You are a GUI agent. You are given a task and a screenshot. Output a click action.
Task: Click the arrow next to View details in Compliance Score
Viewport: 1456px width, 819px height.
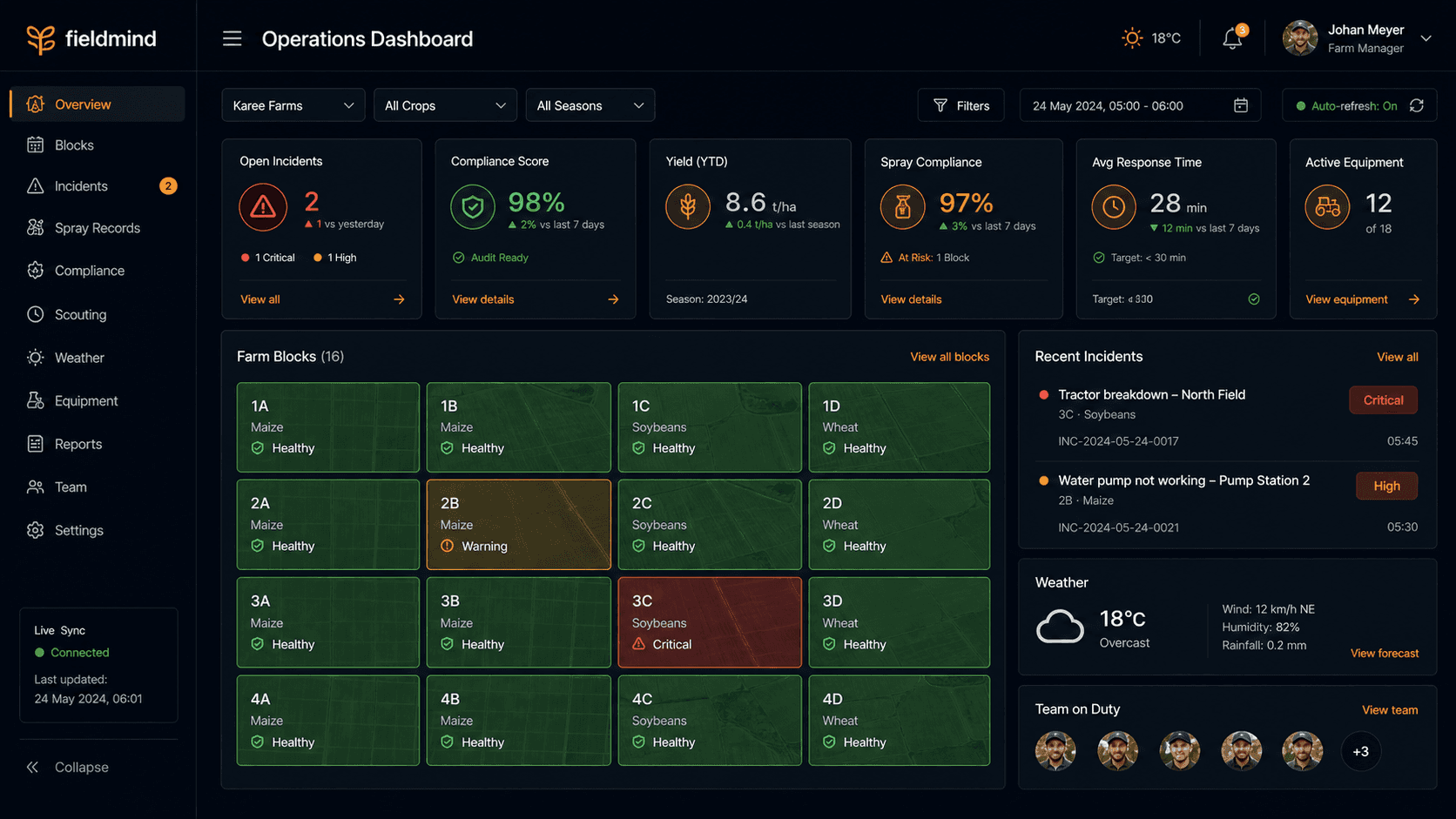(613, 299)
